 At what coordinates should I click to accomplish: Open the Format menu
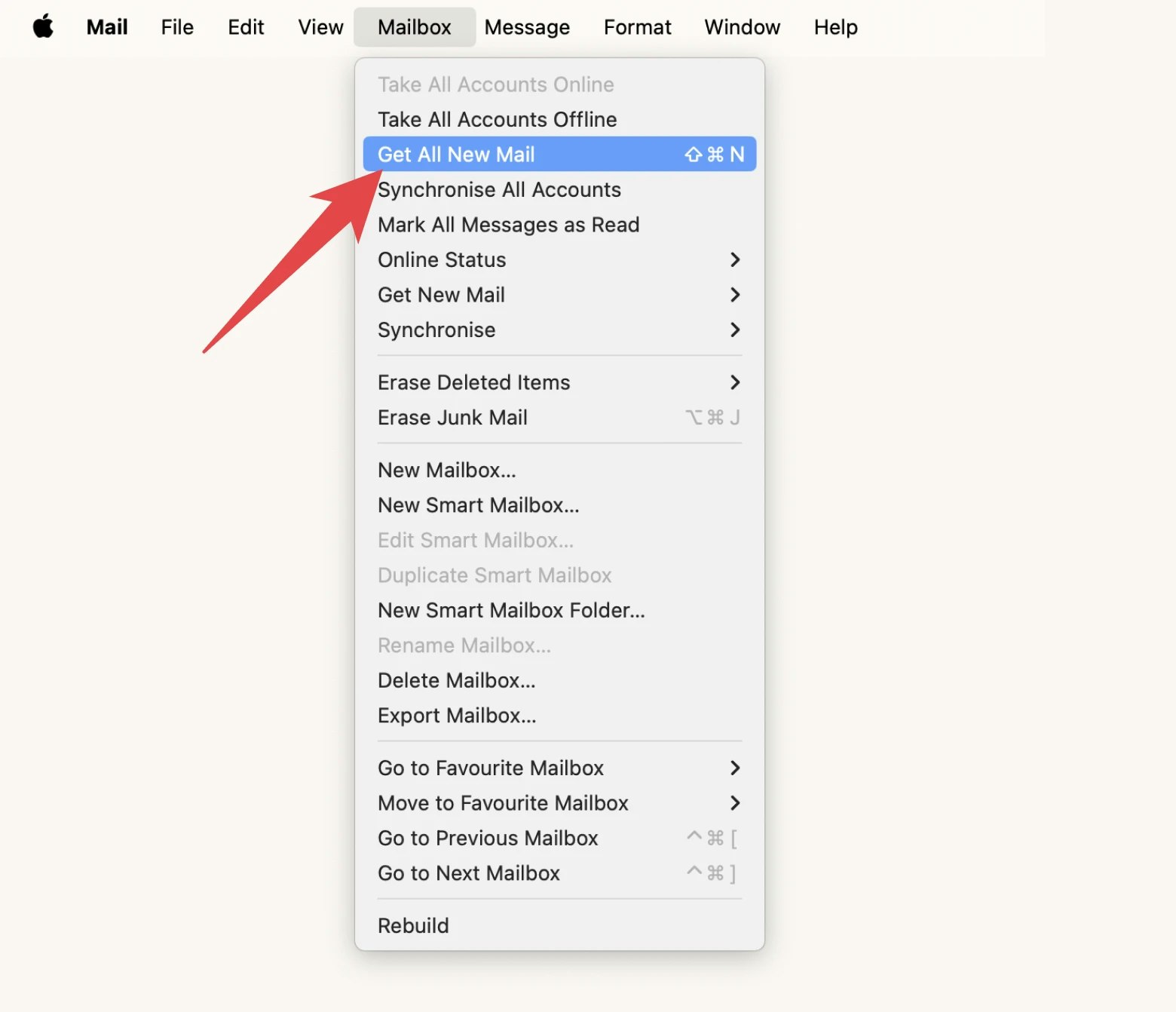click(x=637, y=27)
